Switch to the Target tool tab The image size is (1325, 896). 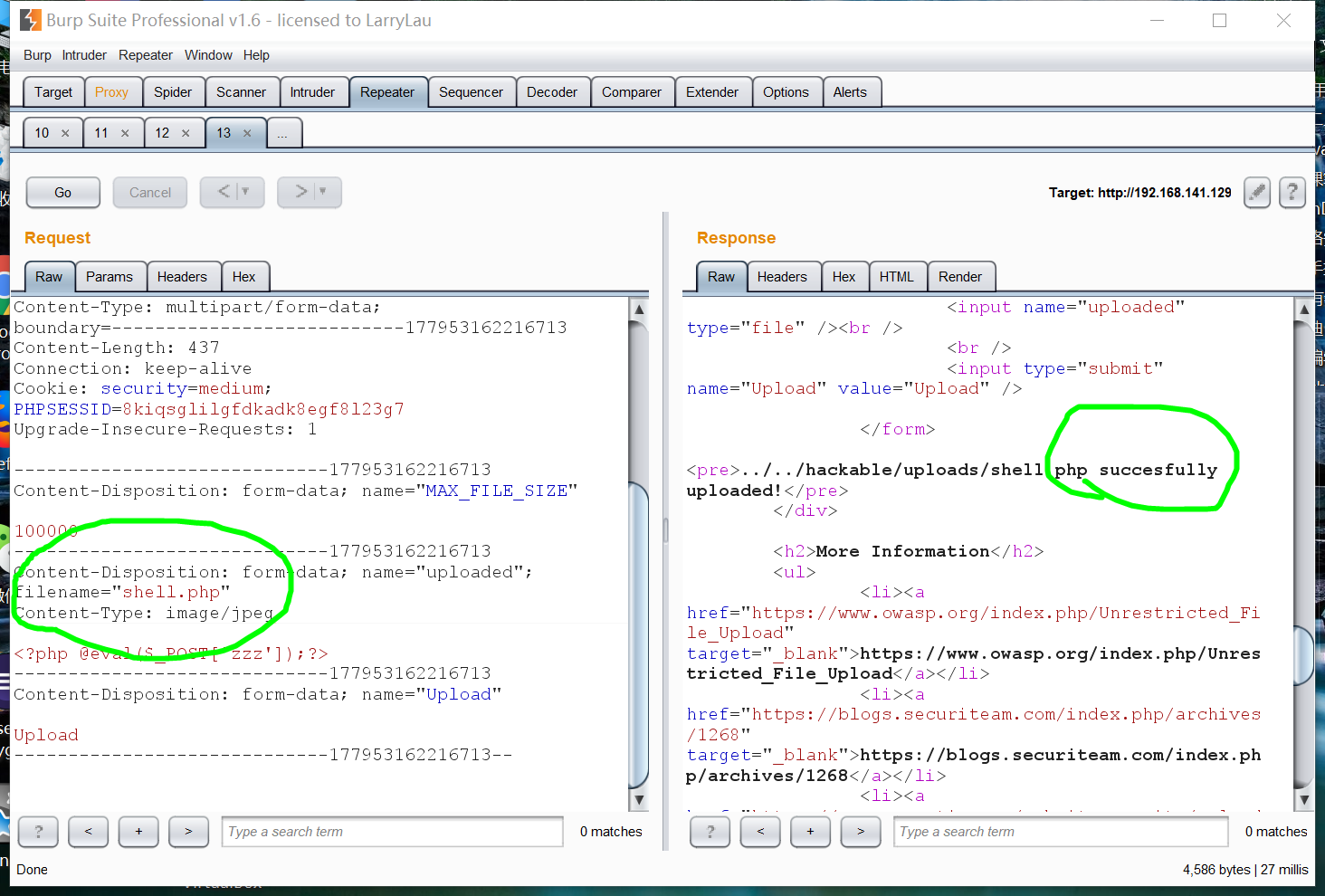pos(53,92)
